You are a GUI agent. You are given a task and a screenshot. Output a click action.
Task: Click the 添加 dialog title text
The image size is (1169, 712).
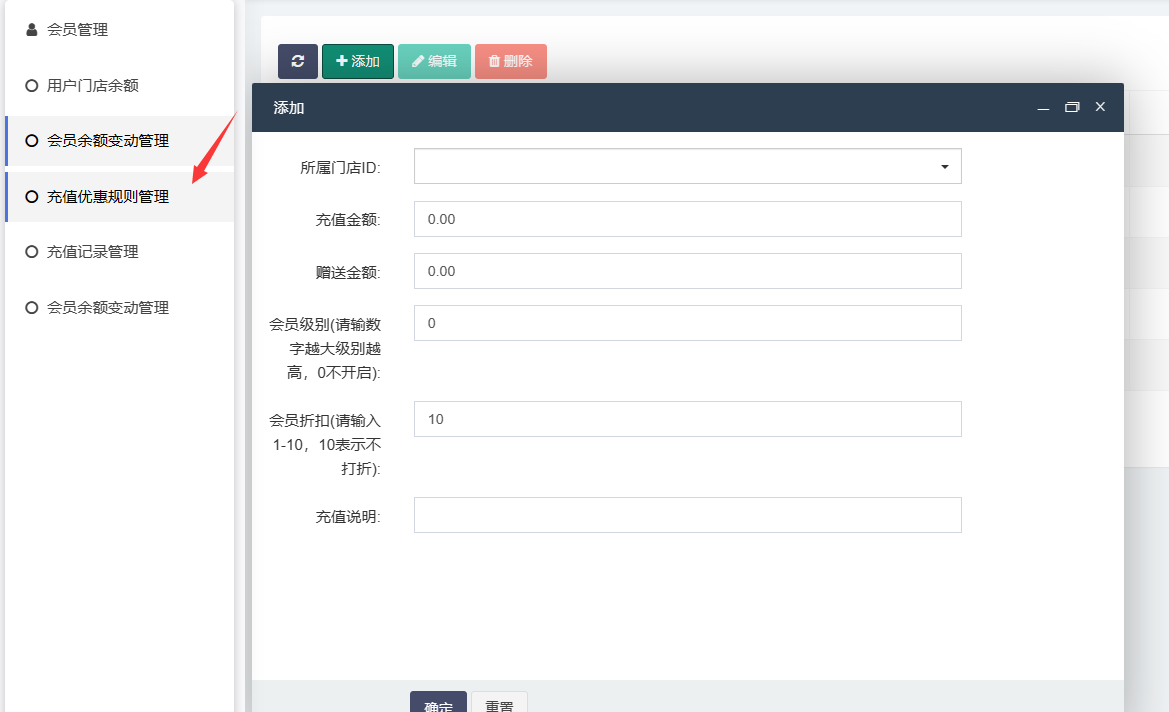click(289, 108)
